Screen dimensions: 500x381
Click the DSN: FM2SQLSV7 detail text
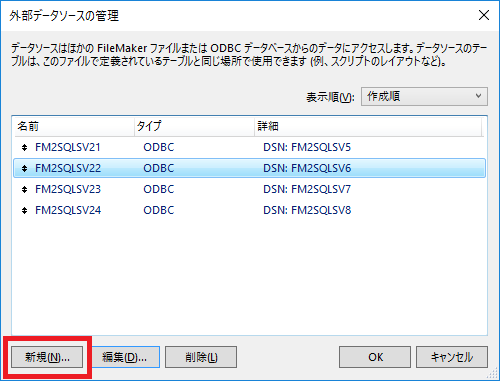coord(307,189)
